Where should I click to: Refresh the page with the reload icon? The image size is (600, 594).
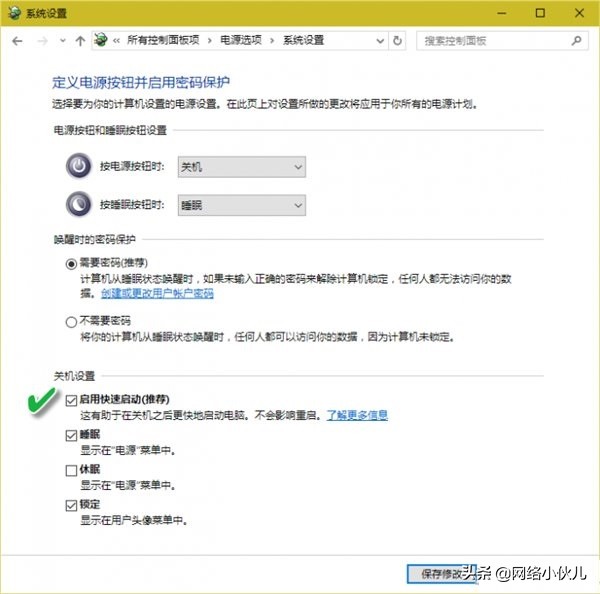tap(397, 40)
